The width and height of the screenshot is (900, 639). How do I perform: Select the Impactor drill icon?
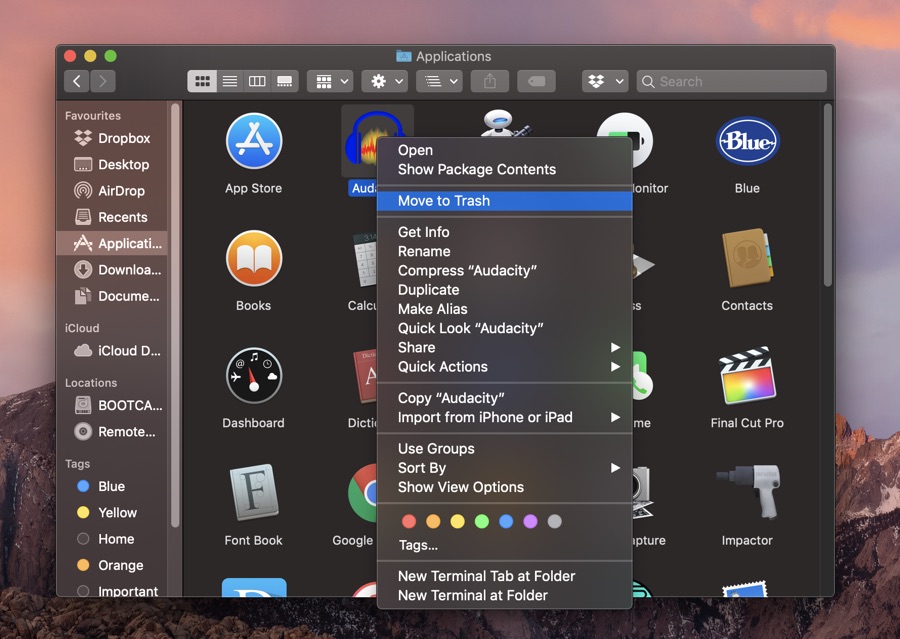click(747, 491)
